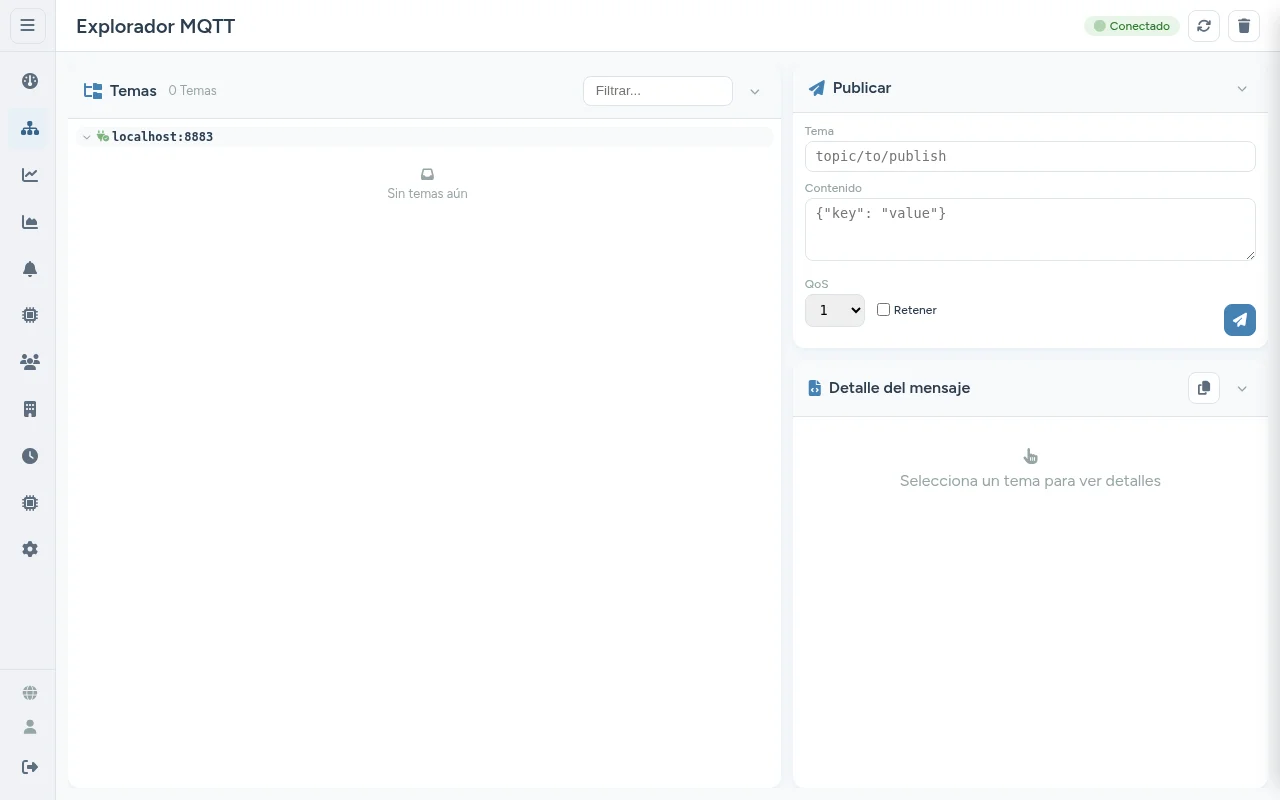The width and height of the screenshot is (1280, 800).
Task: Open the notifications bell in the sidebar
Action: coord(30,268)
